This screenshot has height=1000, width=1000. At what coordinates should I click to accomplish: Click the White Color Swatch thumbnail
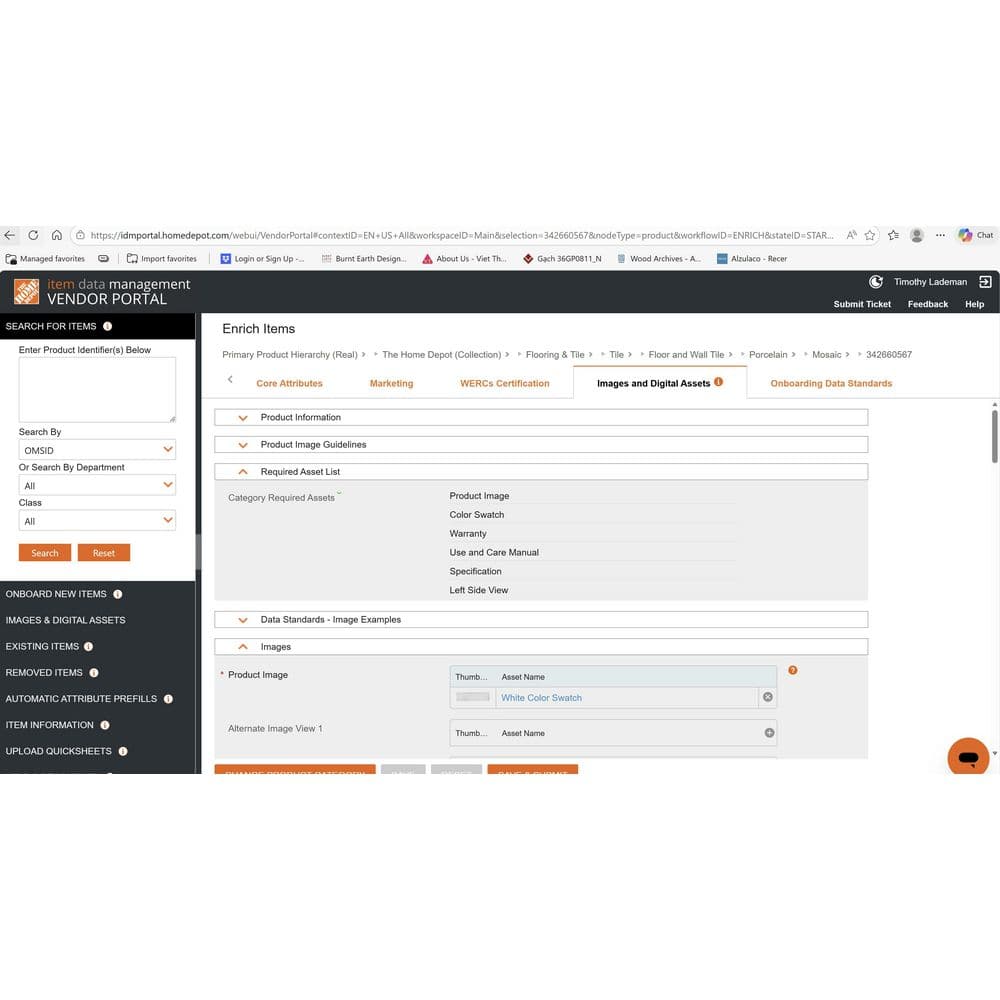(x=473, y=697)
